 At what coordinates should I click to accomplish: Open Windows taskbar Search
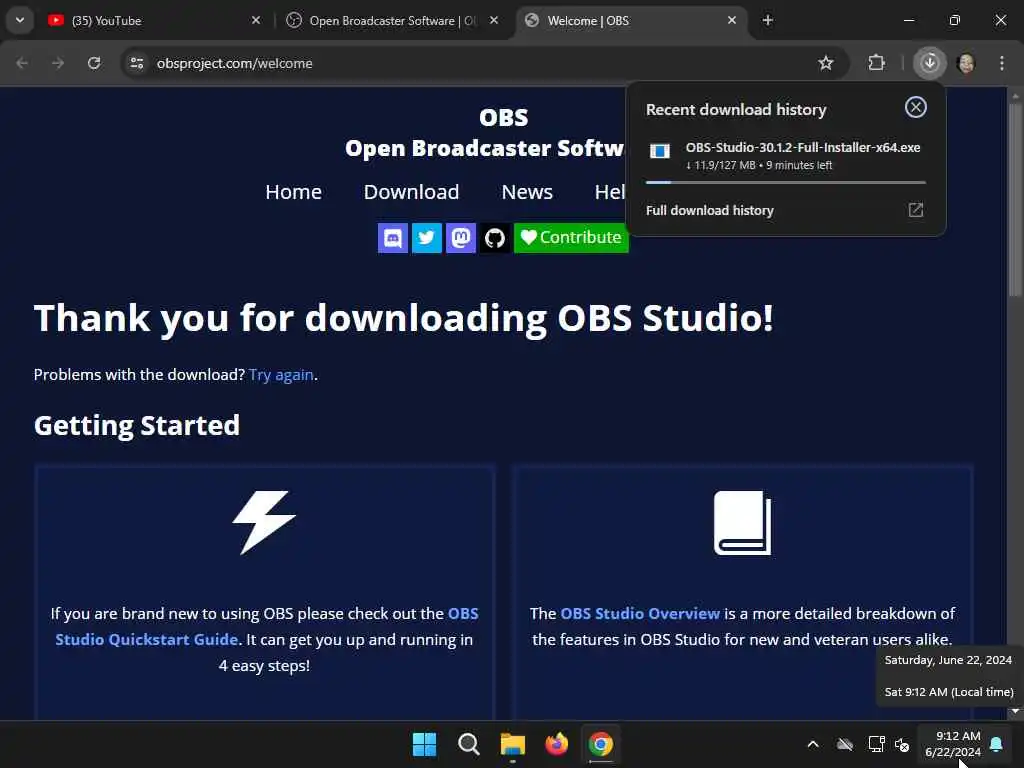pyautogui.click(x=468, y=744)
